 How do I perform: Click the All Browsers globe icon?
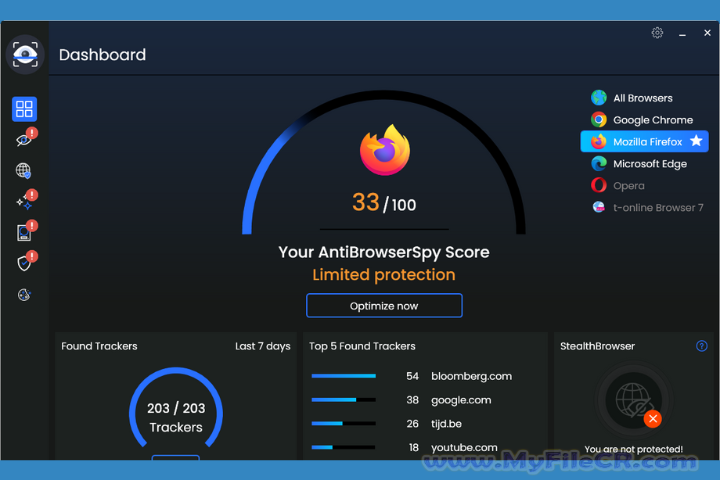tap(599, 98)
